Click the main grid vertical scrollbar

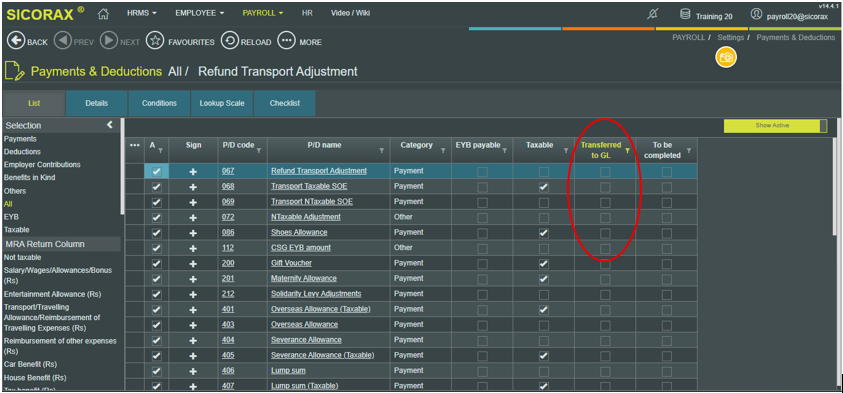(x=834, y=177)
